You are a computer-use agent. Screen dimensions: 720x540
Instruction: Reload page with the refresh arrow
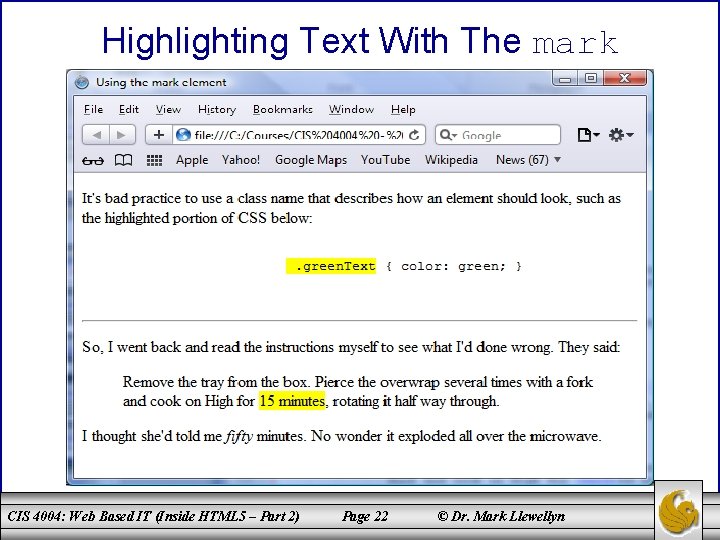pyautogui.click(x=414, y=135)
